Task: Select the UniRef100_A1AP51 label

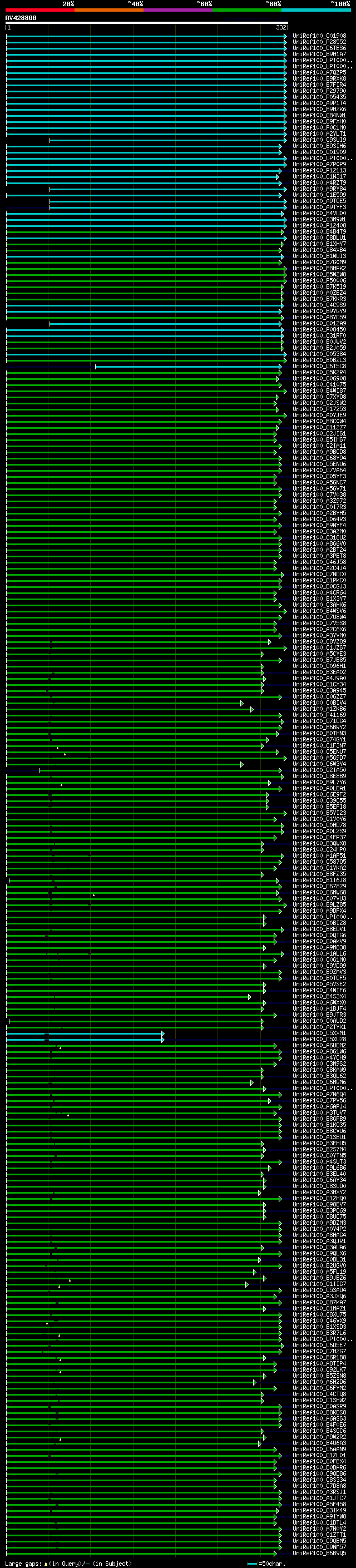Action: 319,856
